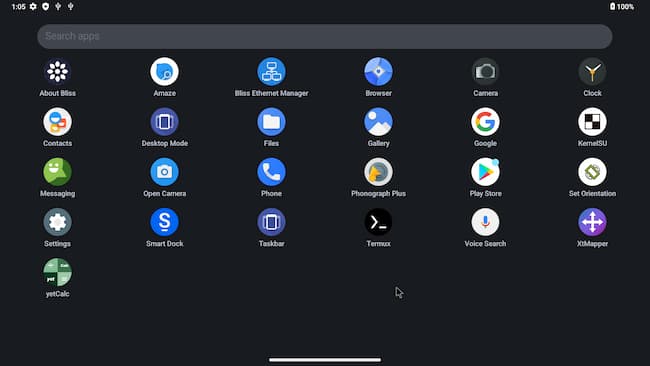Open the yetCalc calculator app
This screenshot has height=366, width=650.
coord(57,272)
